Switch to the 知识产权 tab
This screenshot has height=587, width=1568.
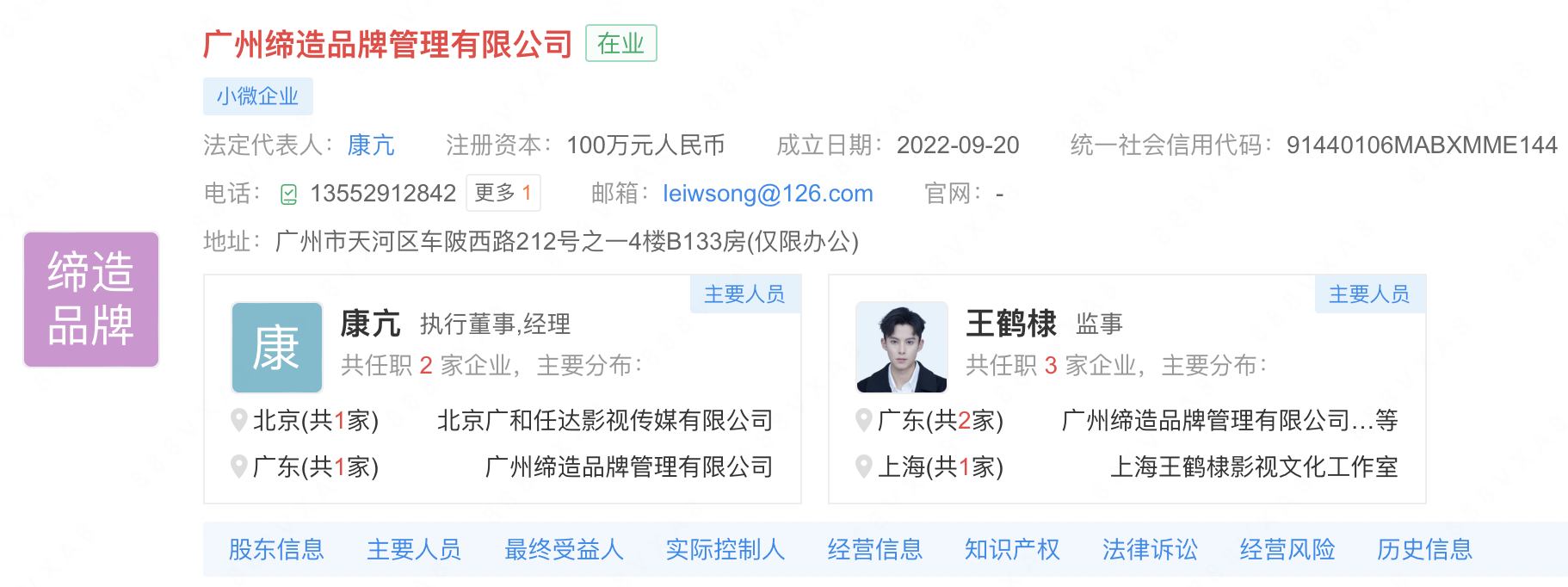[1012, 549]
